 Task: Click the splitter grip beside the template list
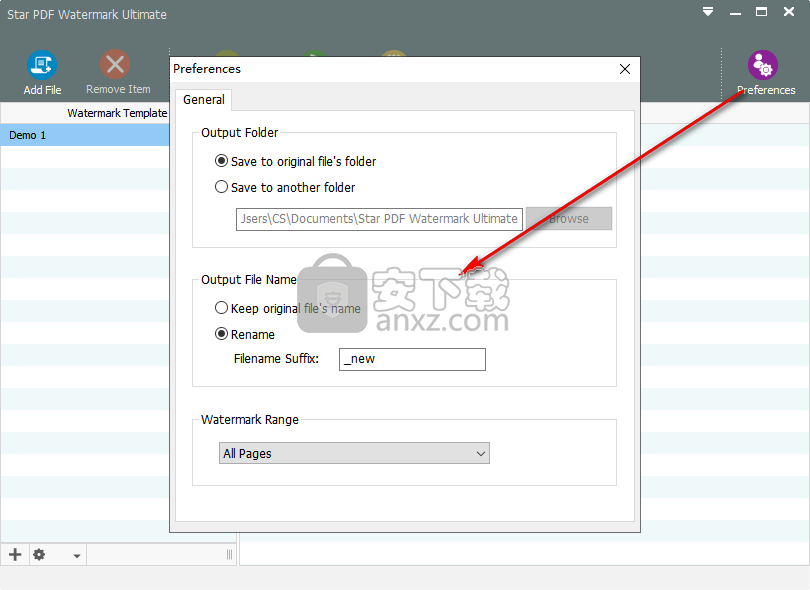pos(229,555)
